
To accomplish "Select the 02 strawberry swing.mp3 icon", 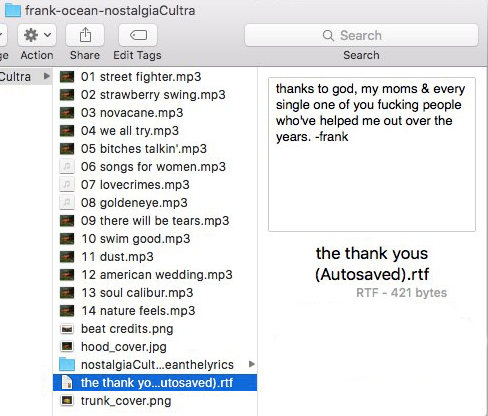I will click(67, 95).
